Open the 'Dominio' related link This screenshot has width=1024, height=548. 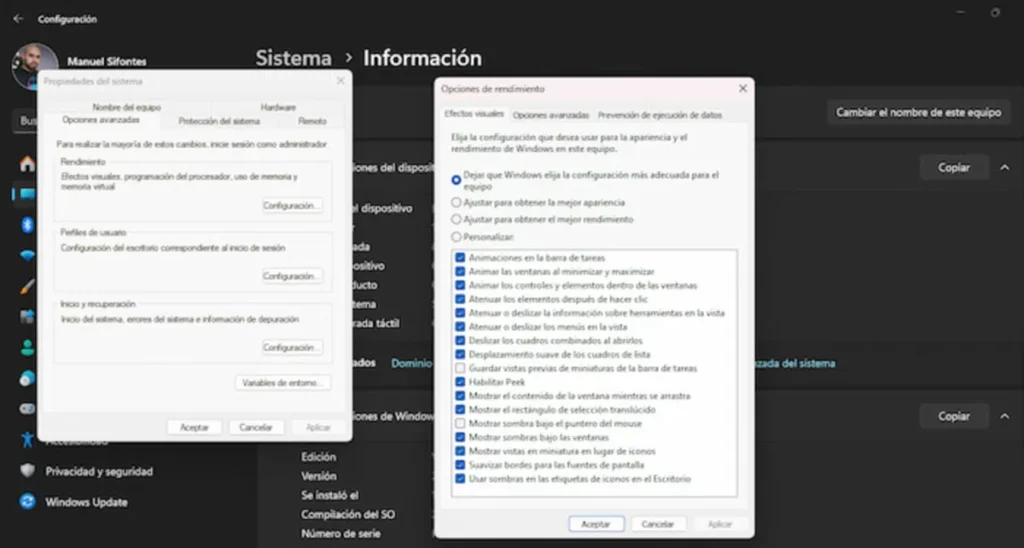[411, 363]
